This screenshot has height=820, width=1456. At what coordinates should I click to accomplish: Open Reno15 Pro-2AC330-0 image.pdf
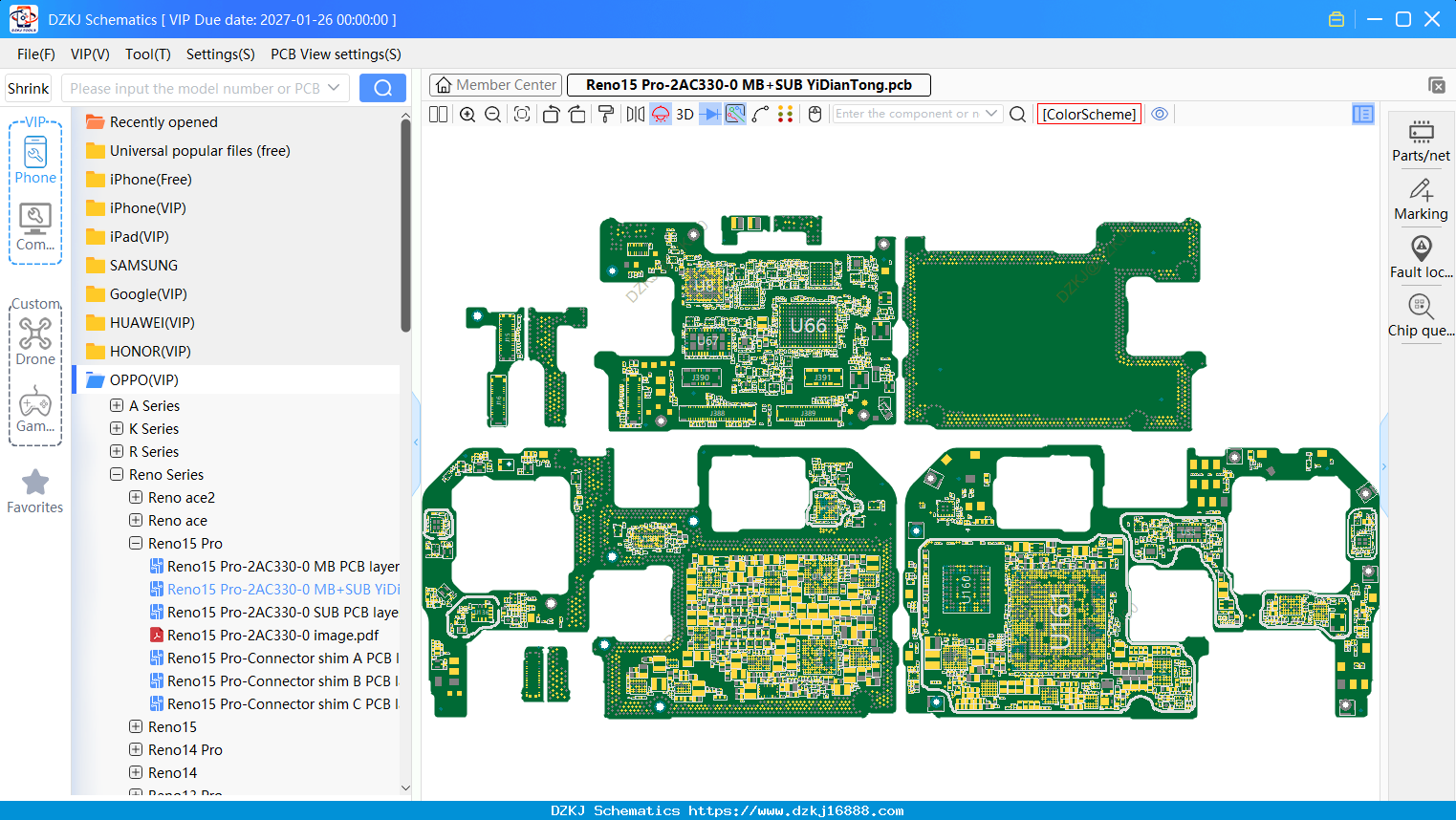coord(272,635)
